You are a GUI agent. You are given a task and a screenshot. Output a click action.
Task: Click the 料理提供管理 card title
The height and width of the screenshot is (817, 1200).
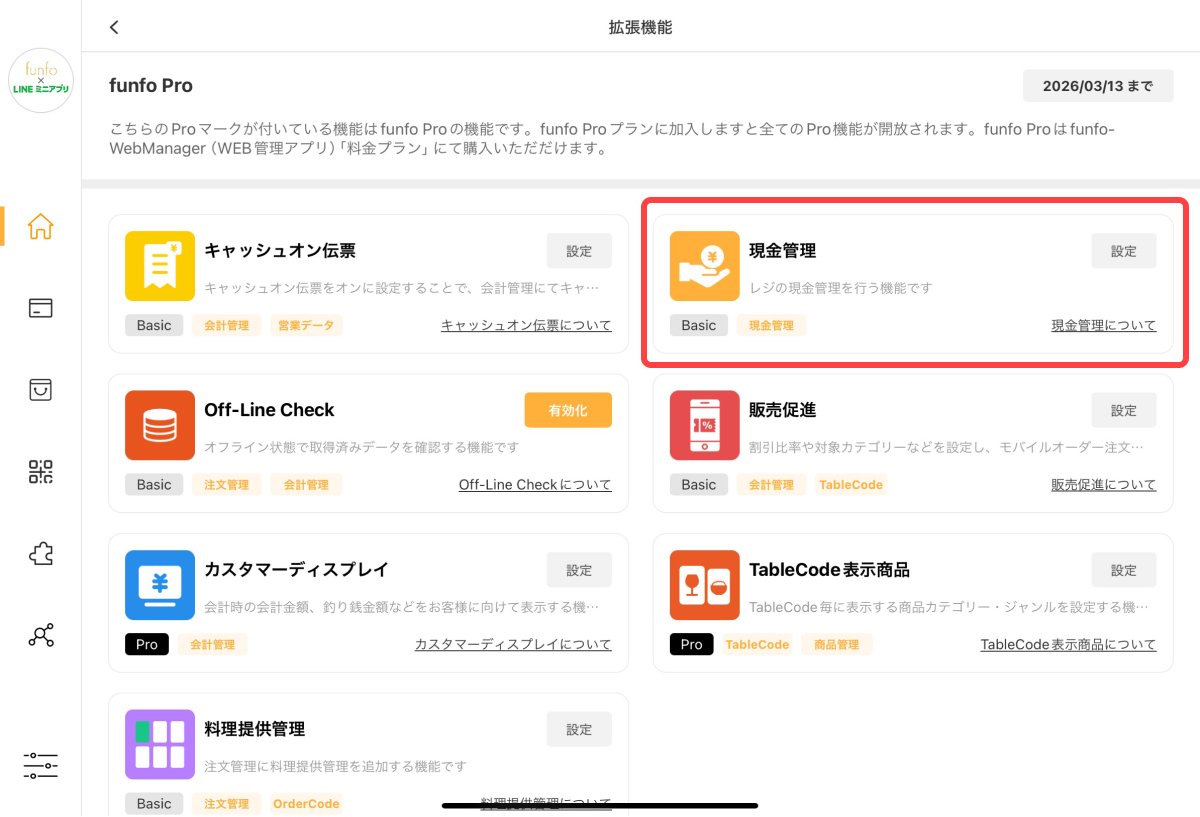[x=255, y=729]
